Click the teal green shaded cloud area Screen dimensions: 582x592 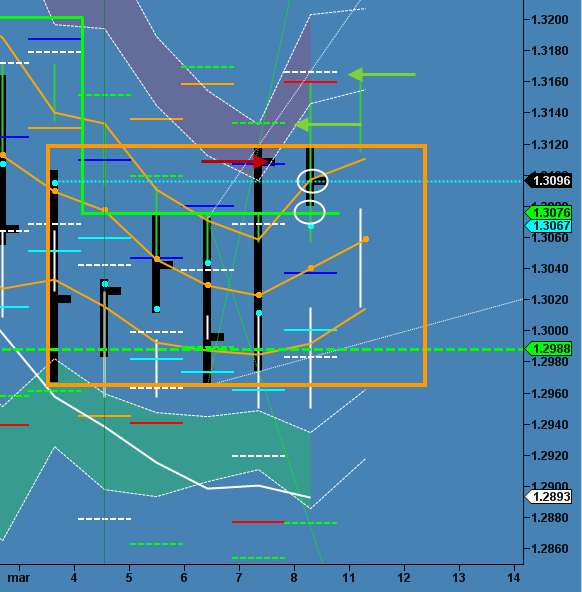(x=189, y=446)
